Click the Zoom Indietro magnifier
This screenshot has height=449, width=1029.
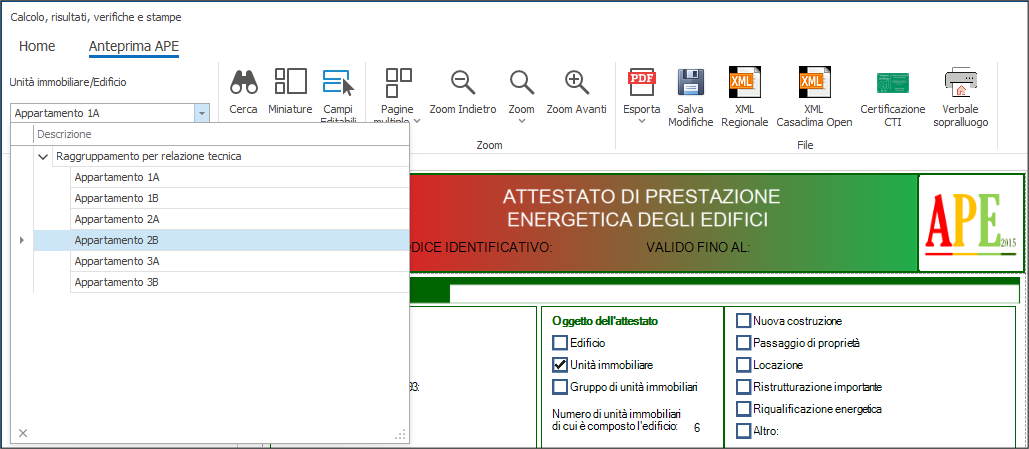click(x=462, y=83)
